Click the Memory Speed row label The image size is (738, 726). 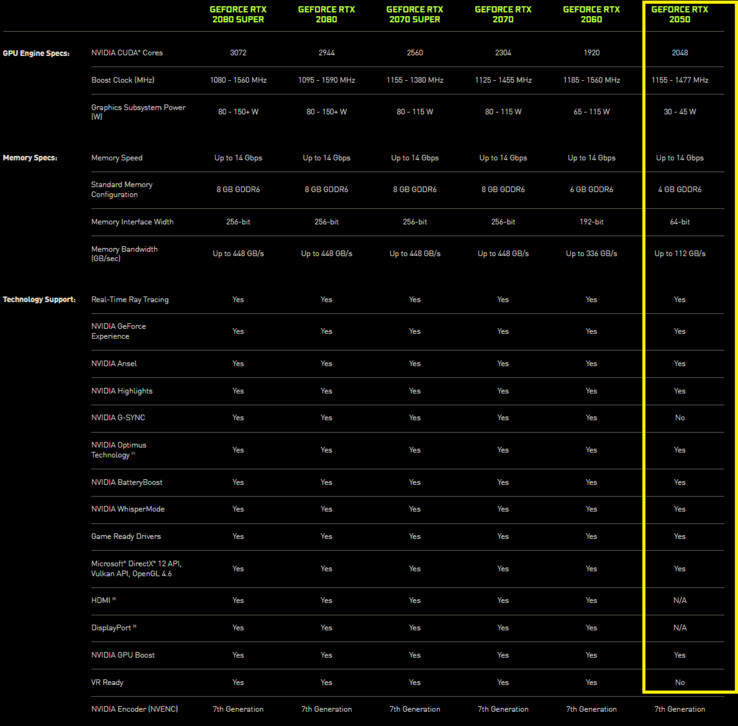click(117, 158)
